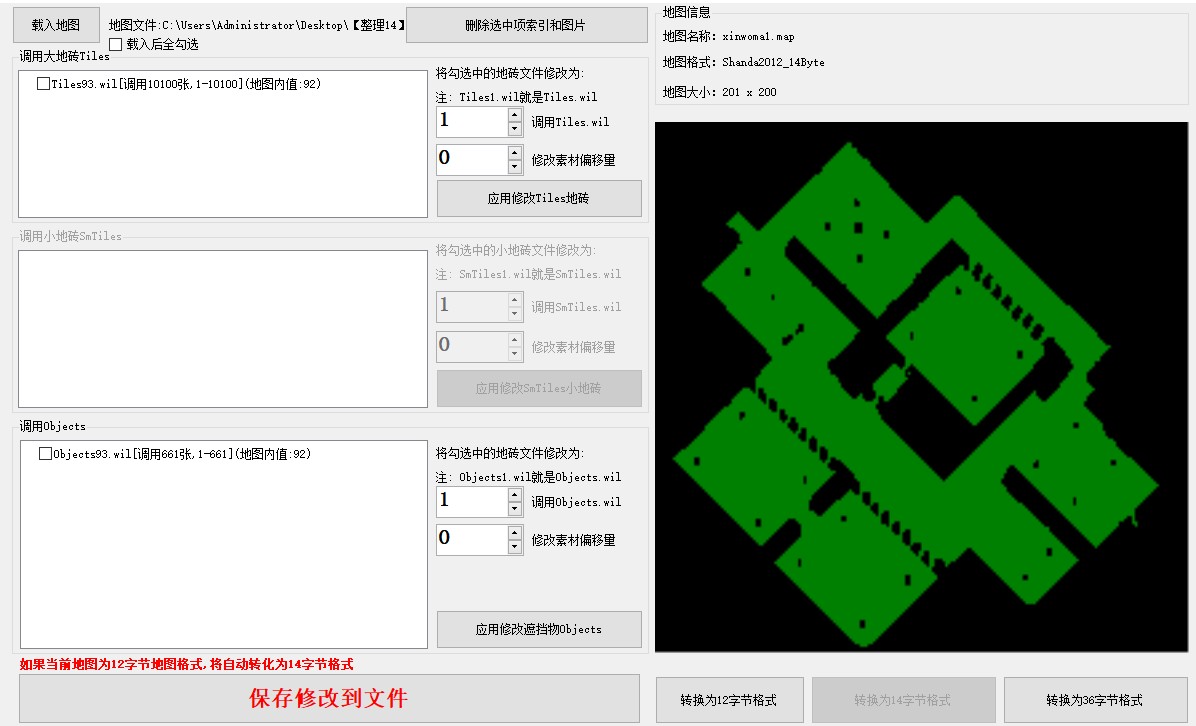Click the green map preview image
The image size is (1196, 726).
920,387
